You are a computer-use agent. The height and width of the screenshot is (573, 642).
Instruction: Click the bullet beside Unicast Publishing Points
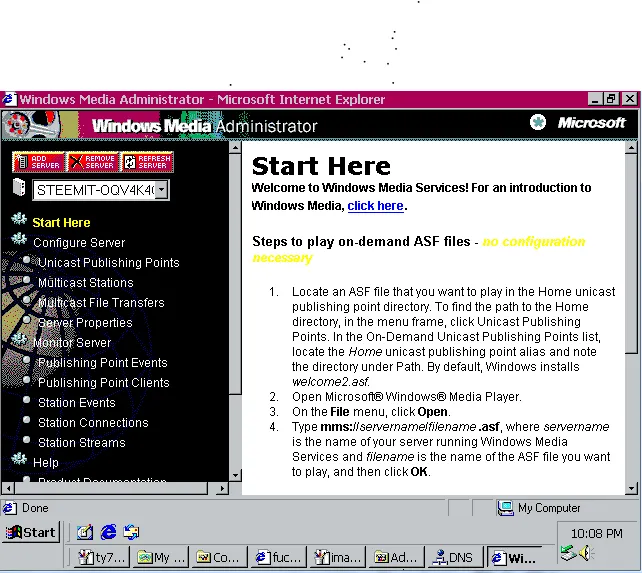tap(27, 260)
